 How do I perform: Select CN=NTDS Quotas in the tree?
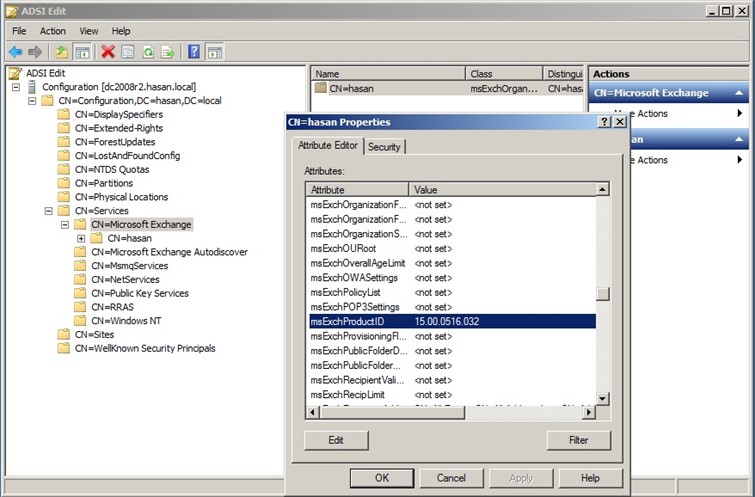point(112,170)
